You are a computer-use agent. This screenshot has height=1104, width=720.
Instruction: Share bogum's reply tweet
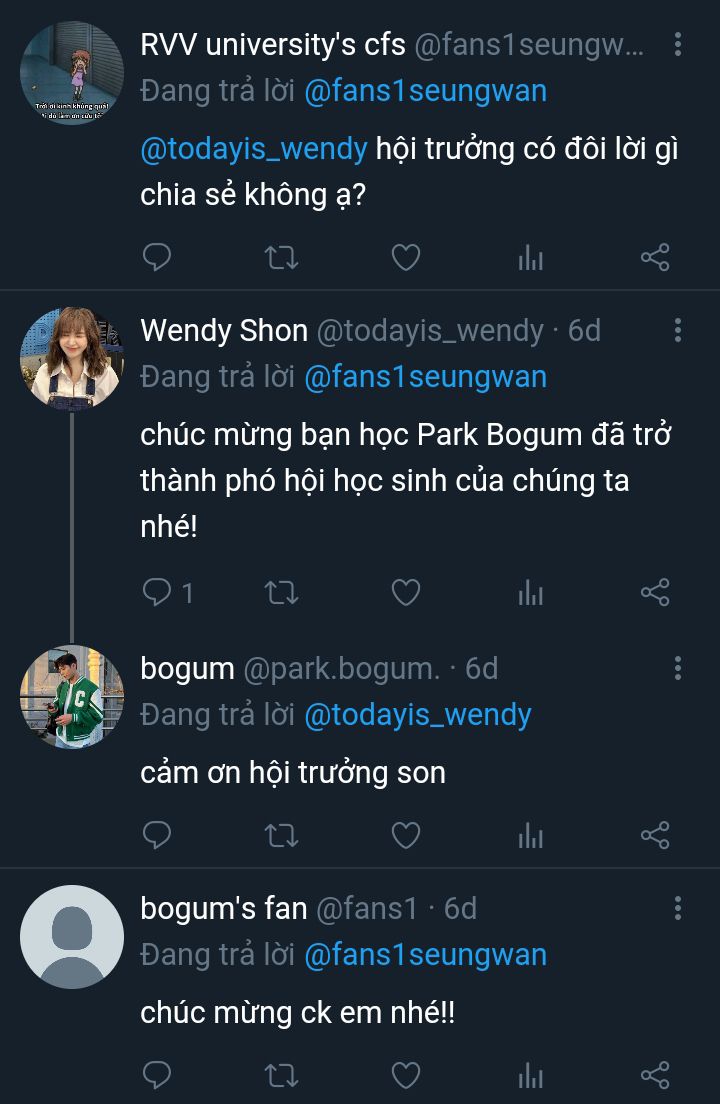(x=654, y=835)
